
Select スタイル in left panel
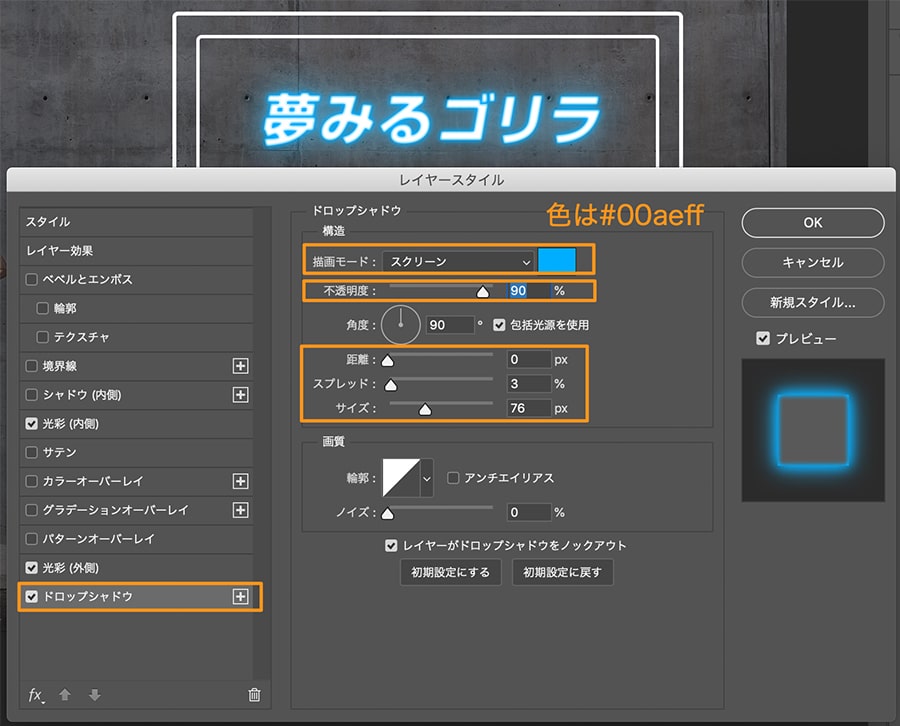[x=137, y=222]
